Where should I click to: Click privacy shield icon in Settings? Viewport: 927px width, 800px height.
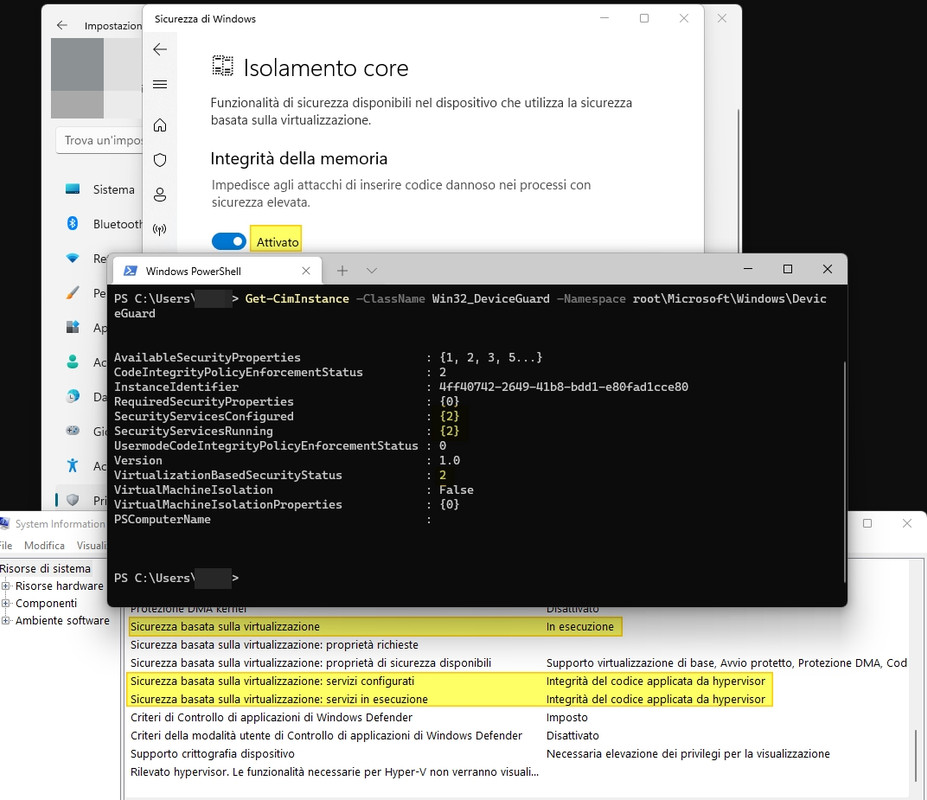(x=73, y=500)
